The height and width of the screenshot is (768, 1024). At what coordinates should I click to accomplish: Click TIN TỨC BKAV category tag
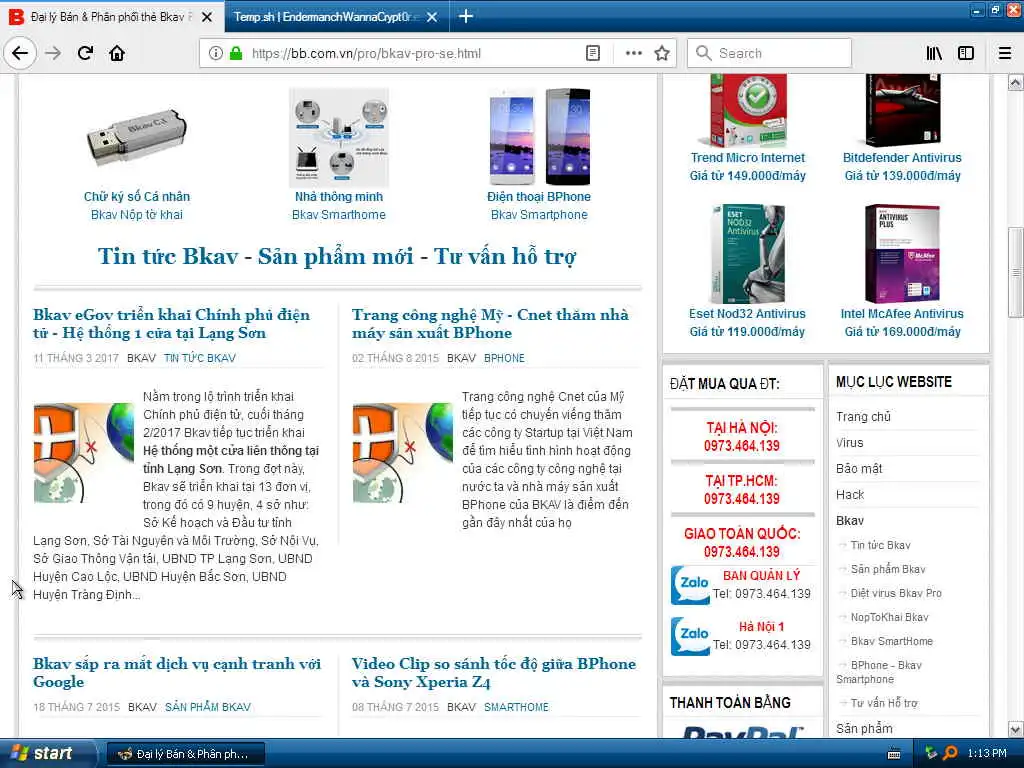(200, 358)
